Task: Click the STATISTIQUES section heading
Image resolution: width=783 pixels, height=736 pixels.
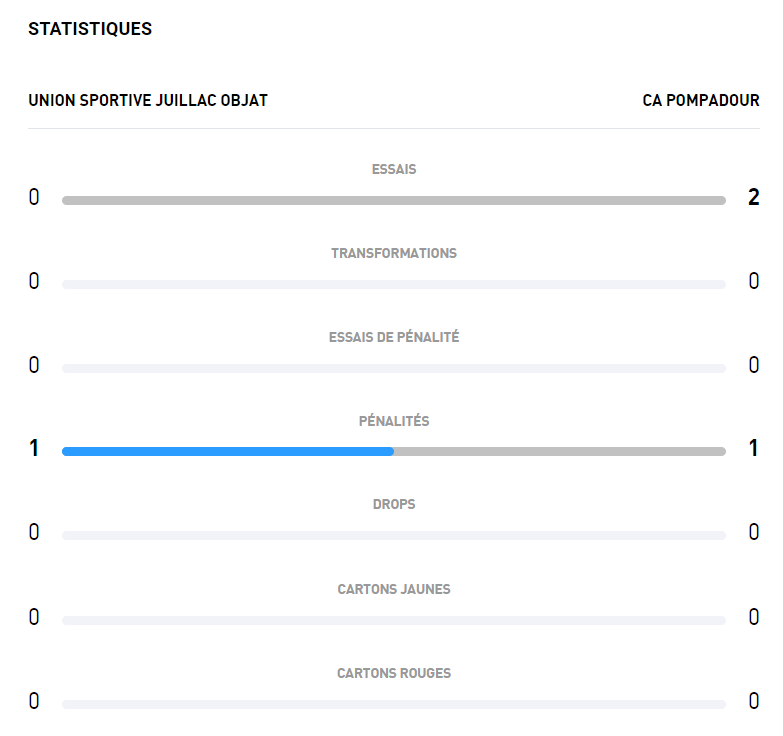Action: 90,29
